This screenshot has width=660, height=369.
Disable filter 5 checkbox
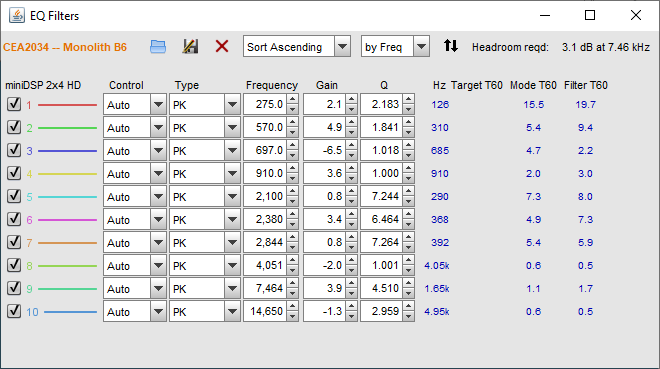(14, 196)
